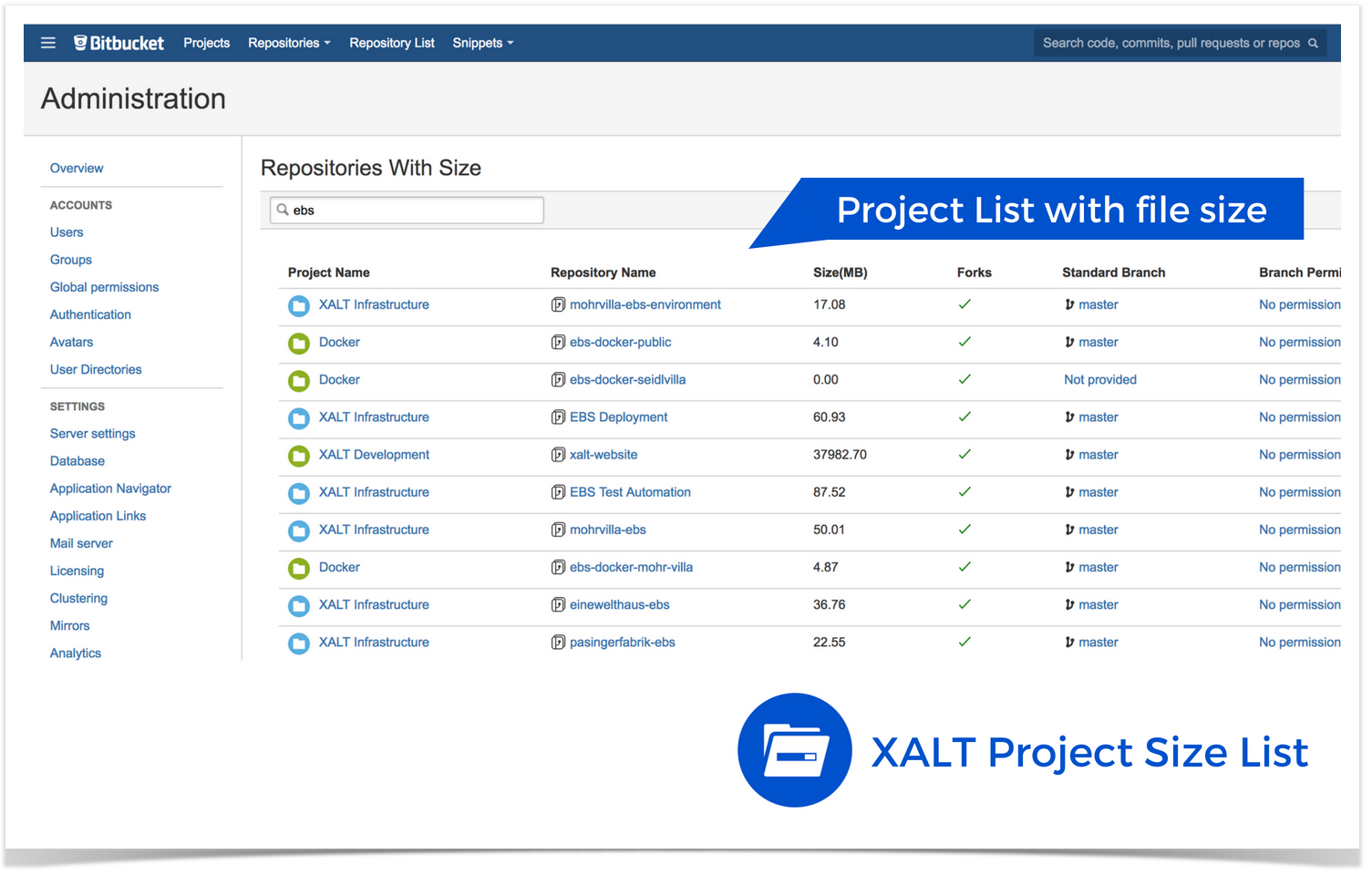This screenshot has width=1372, height=875.
Task: Click the repository filter field containing ebs
Action: [407, 210]
